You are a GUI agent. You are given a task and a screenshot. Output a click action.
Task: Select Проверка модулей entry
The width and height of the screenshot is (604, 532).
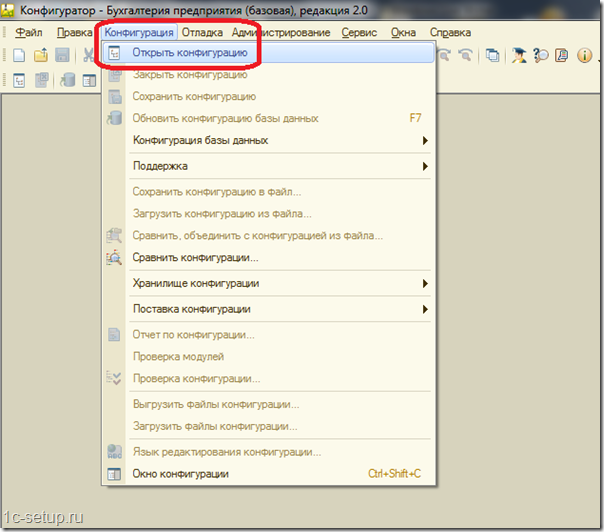coord(268,356)
